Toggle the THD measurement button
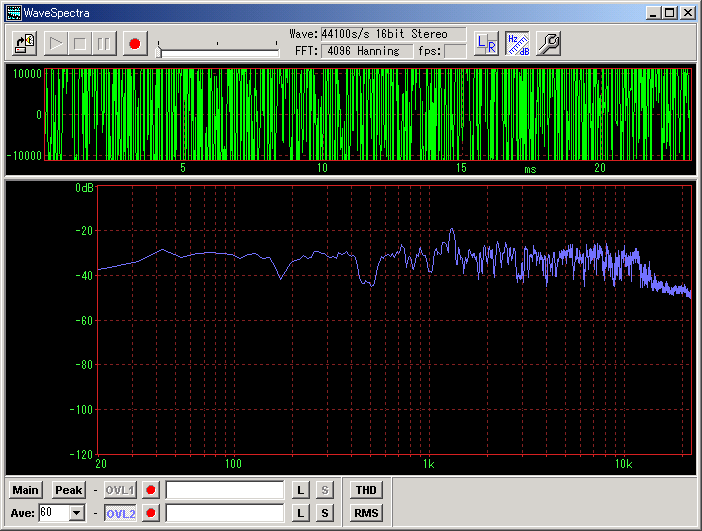The width and height of the screenshot is (702, 531). [x=366, y=490]
